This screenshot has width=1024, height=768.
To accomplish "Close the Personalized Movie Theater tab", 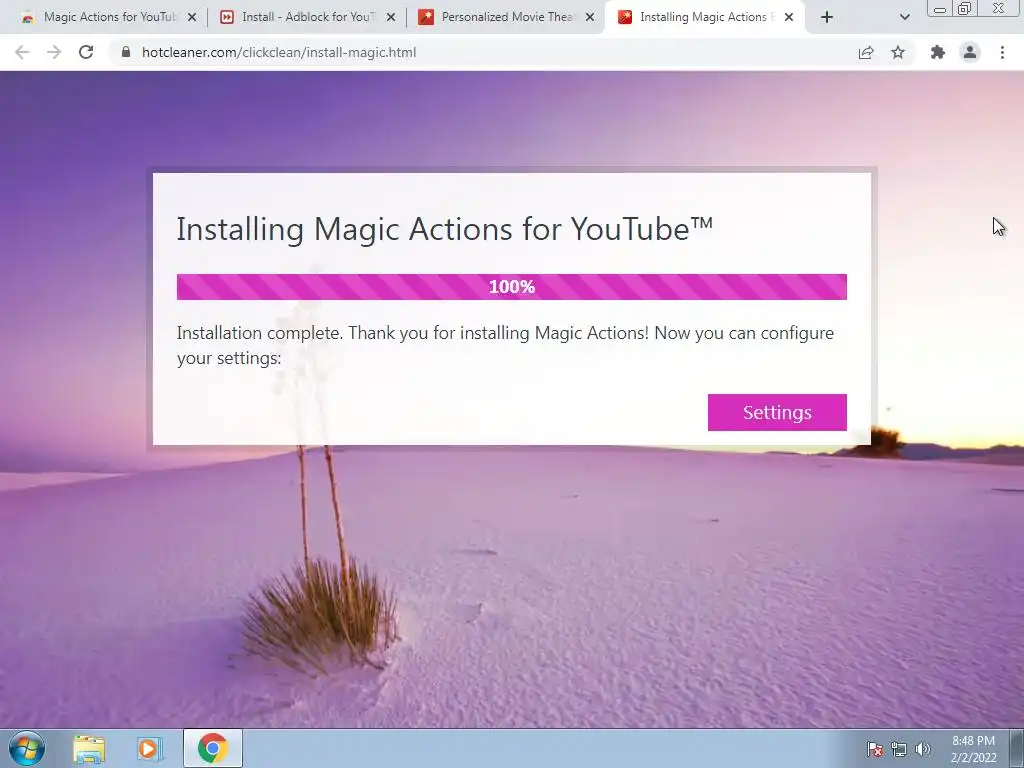I will click(590, 18).
